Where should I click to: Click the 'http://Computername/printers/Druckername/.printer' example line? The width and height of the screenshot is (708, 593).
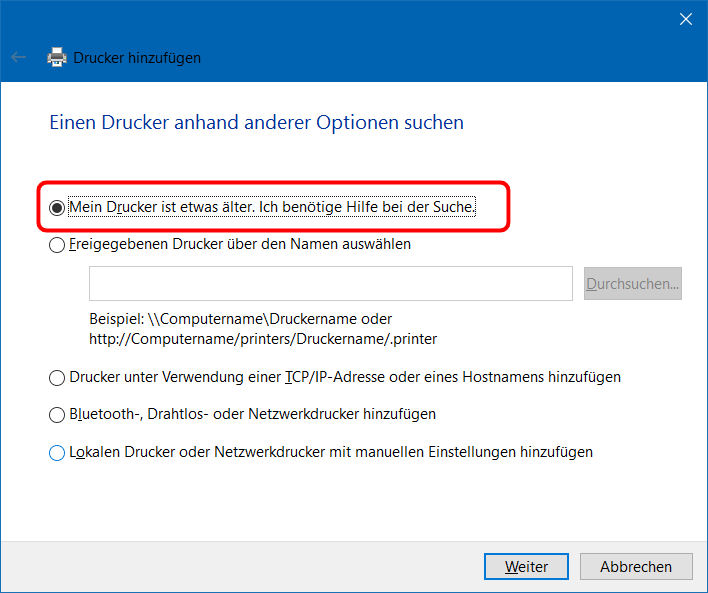pyautogui.click(x=263, y=339)
